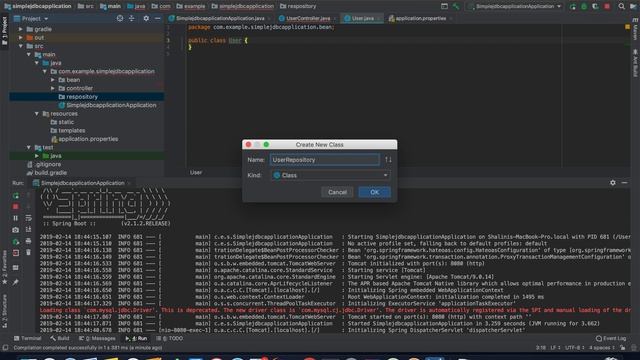Click the Name field in Create New Class
This screenshot has width=640, height=360.
point(325,160)
